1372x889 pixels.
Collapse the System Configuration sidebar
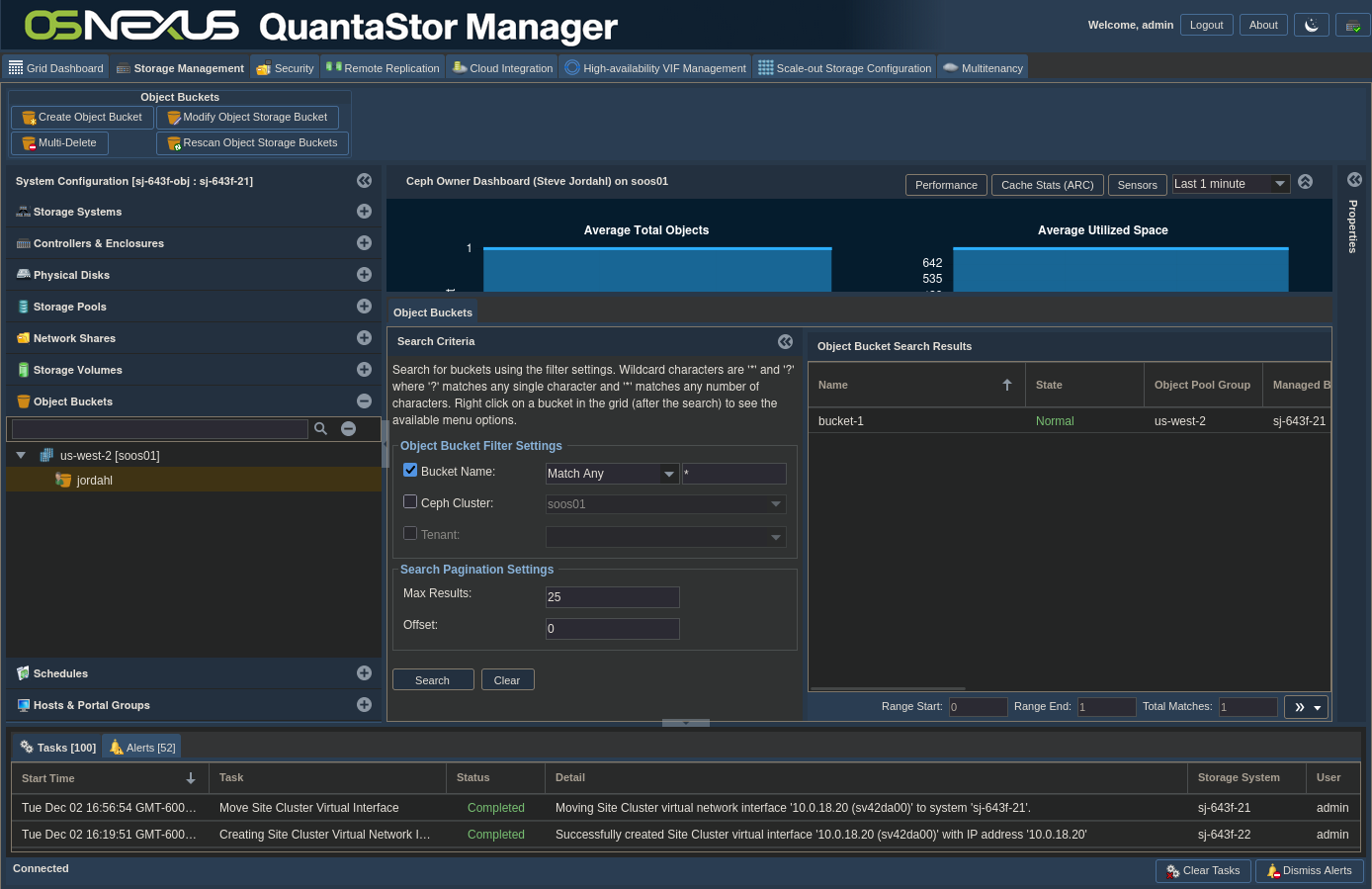[x=364, y=181]
